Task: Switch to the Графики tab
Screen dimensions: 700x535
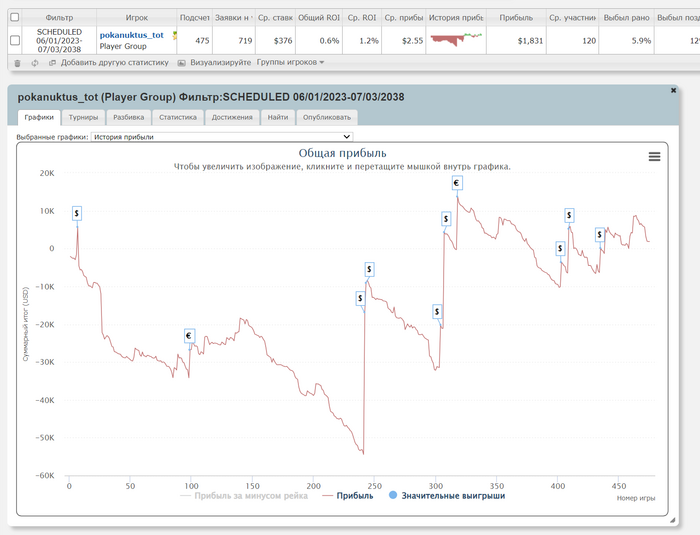Action: click(x=39, y=117)
